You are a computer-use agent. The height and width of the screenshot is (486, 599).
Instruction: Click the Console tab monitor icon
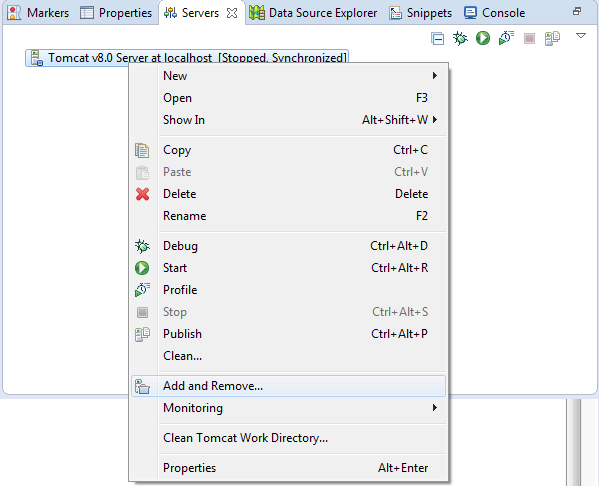point(470,13)
